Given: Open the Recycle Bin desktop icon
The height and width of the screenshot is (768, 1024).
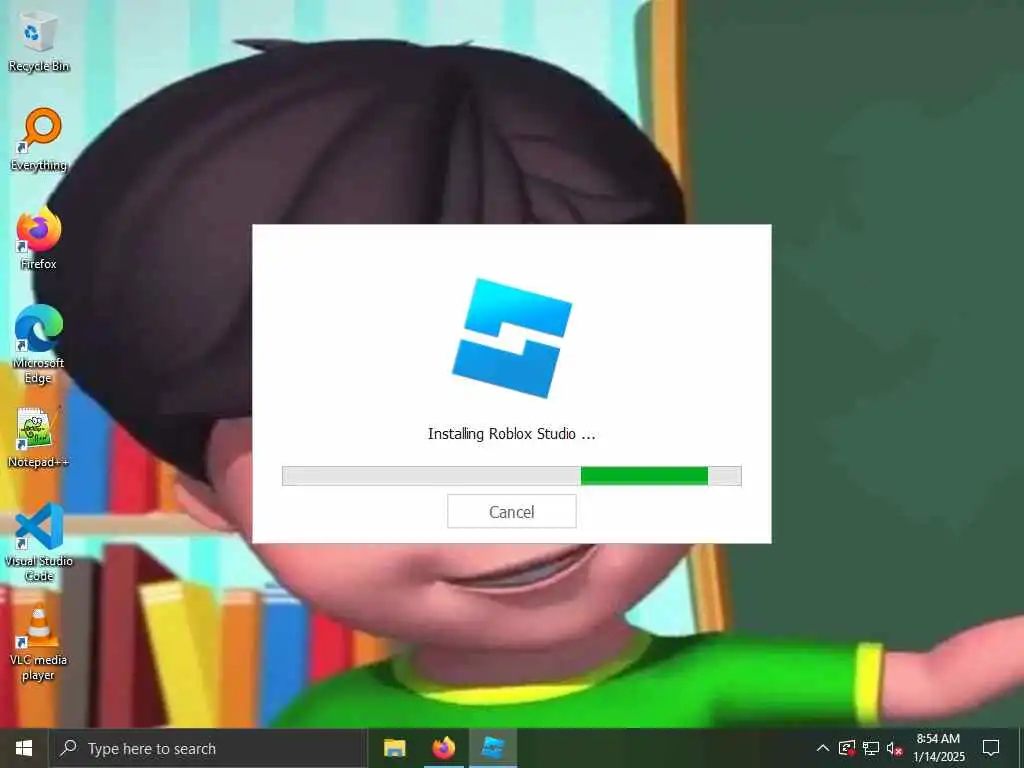Looking at the screenshot, I should [39, 41].
